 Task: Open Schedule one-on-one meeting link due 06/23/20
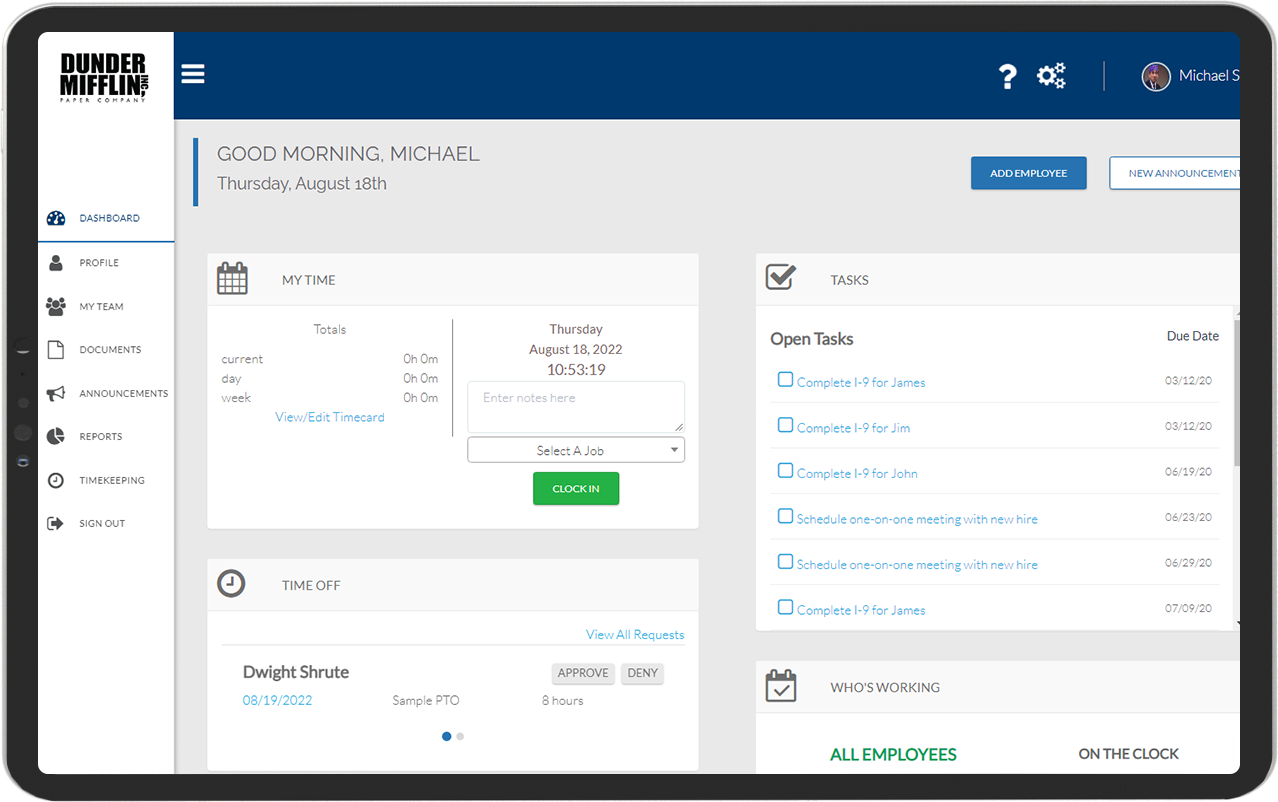coord(917,519)
